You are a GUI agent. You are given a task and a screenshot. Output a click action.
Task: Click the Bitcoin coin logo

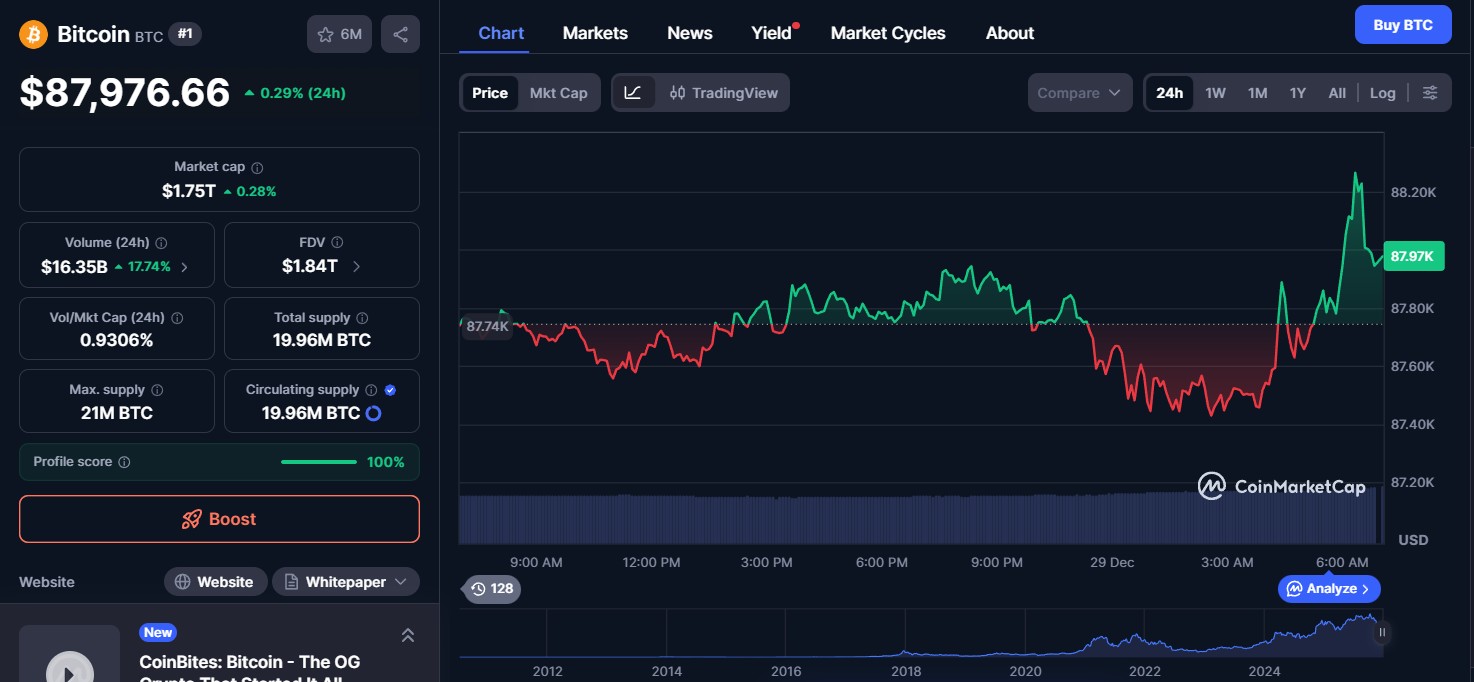click(x=32, y=33)
